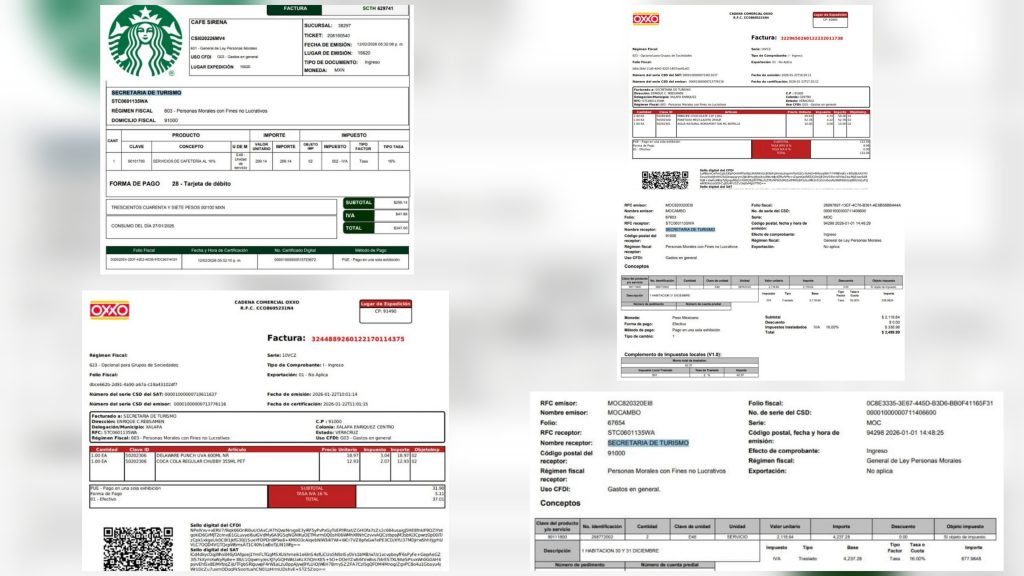The image size is (1024, 576).
Task: Click the Lugar de Expedición box on the top-right invoice
Action: pyautogui.click(x=830, y=19)
